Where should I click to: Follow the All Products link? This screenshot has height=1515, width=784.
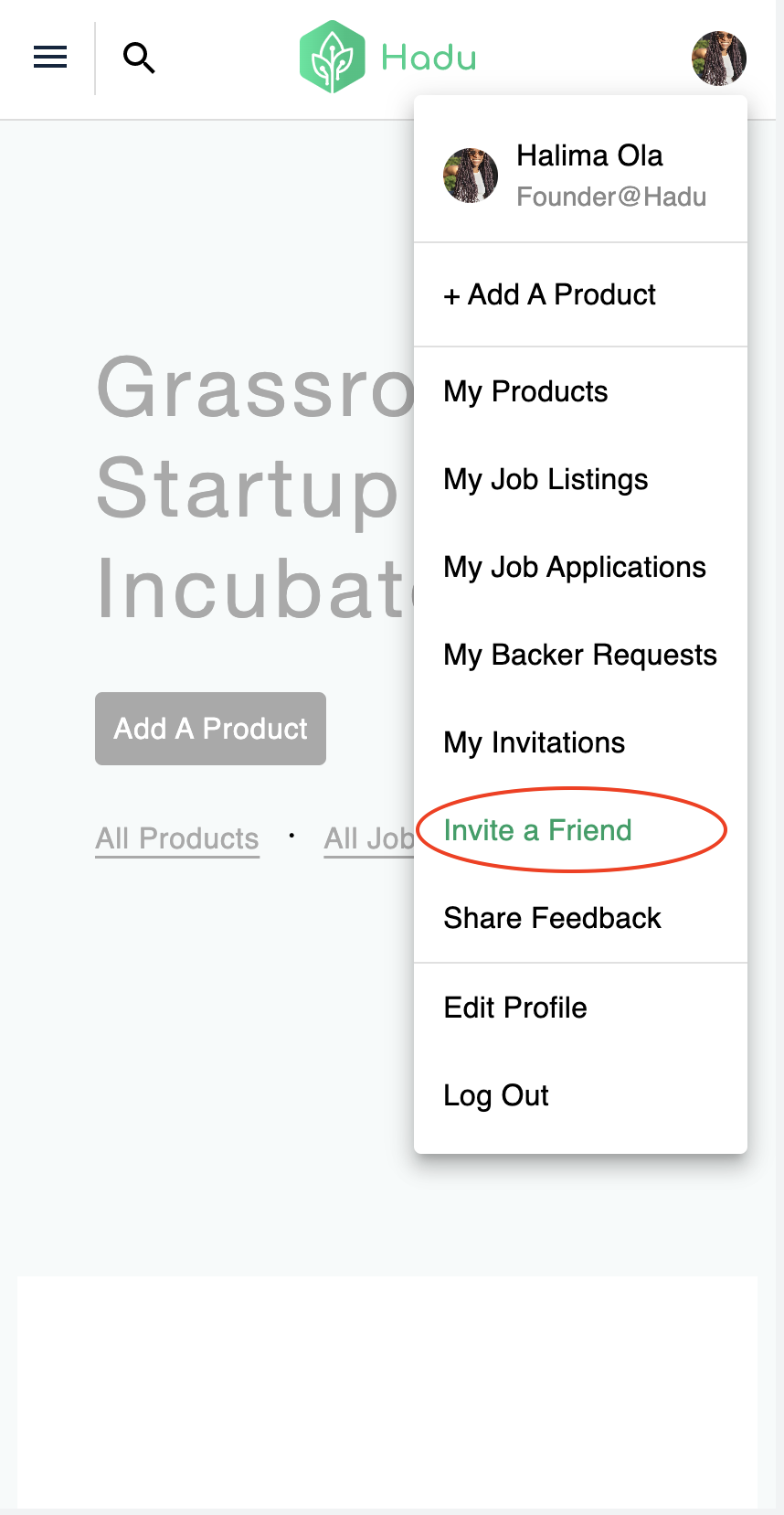pos(177,838)
